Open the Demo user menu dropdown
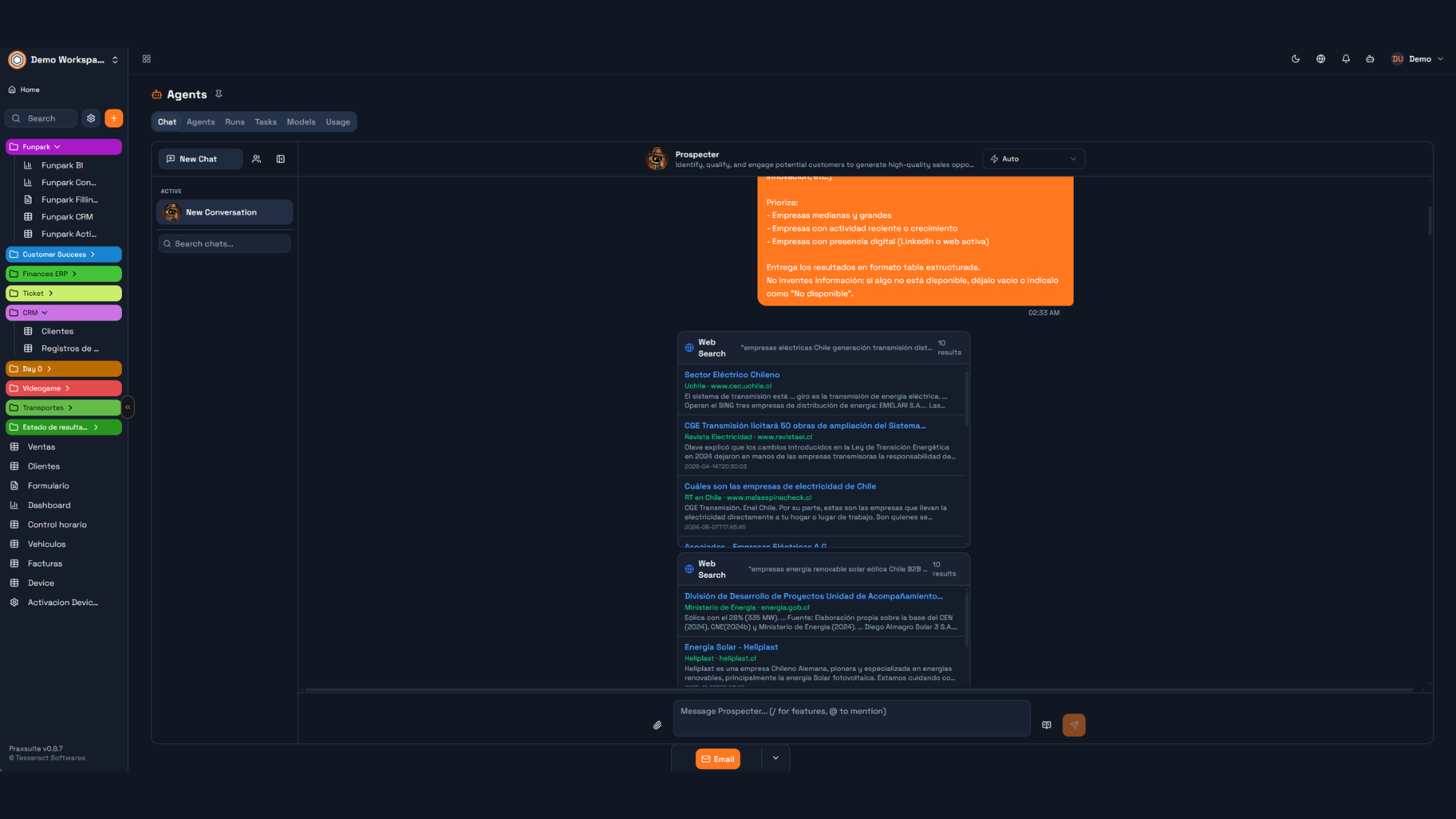Image resolution: width=1456 pixels, height=819 pixels. [x=1417, y=59]
